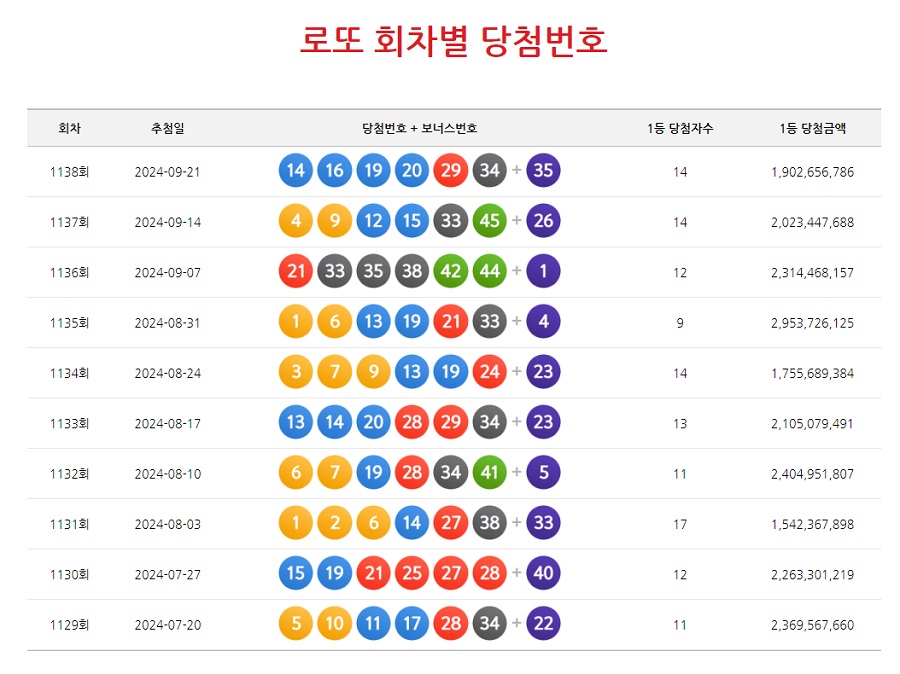Select purple bonus ball 23 in draw 1134
Viewport: 900px width, 674px height.
point(543,371)
